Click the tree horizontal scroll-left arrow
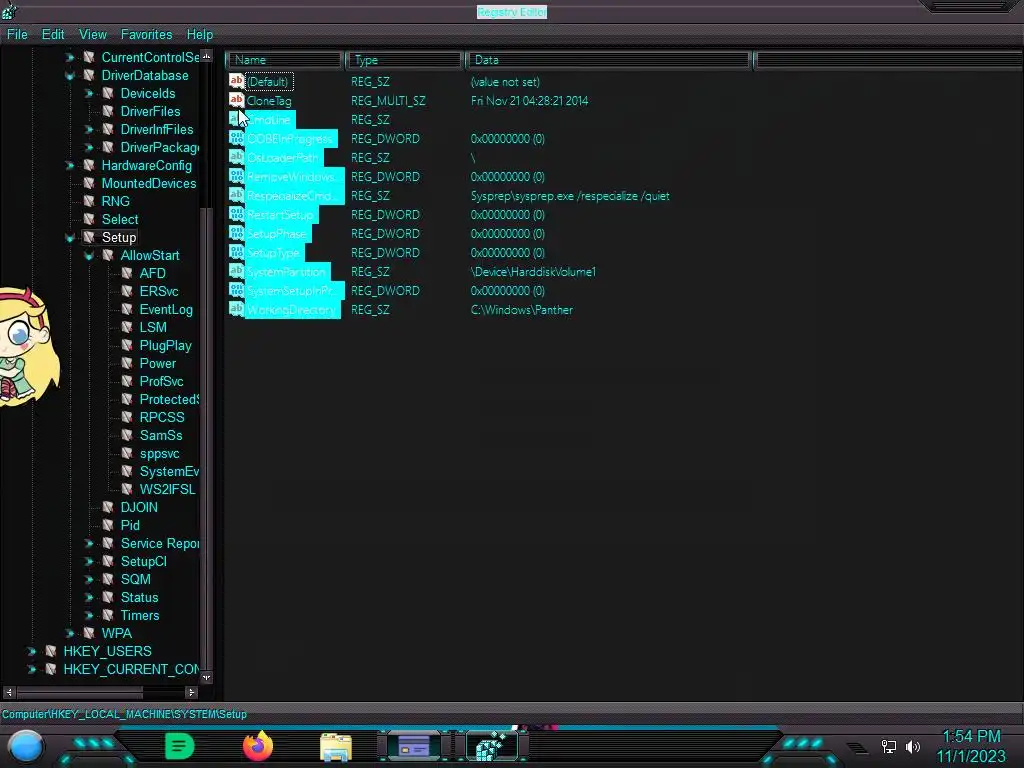1024x768 pixels. tap(8, 692)
